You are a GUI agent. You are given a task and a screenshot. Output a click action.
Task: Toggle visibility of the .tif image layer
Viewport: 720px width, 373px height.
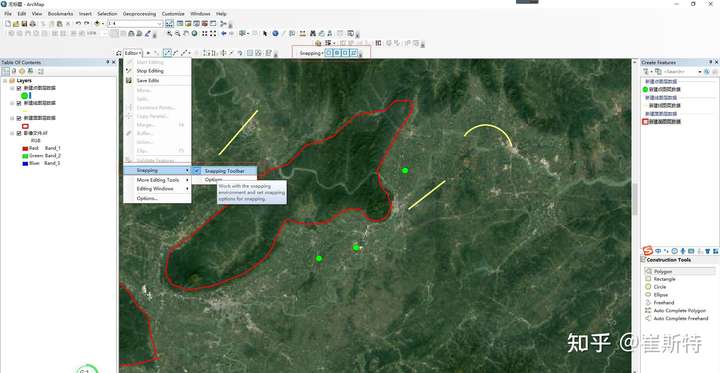pyautogui.click(x=19, y=133)
